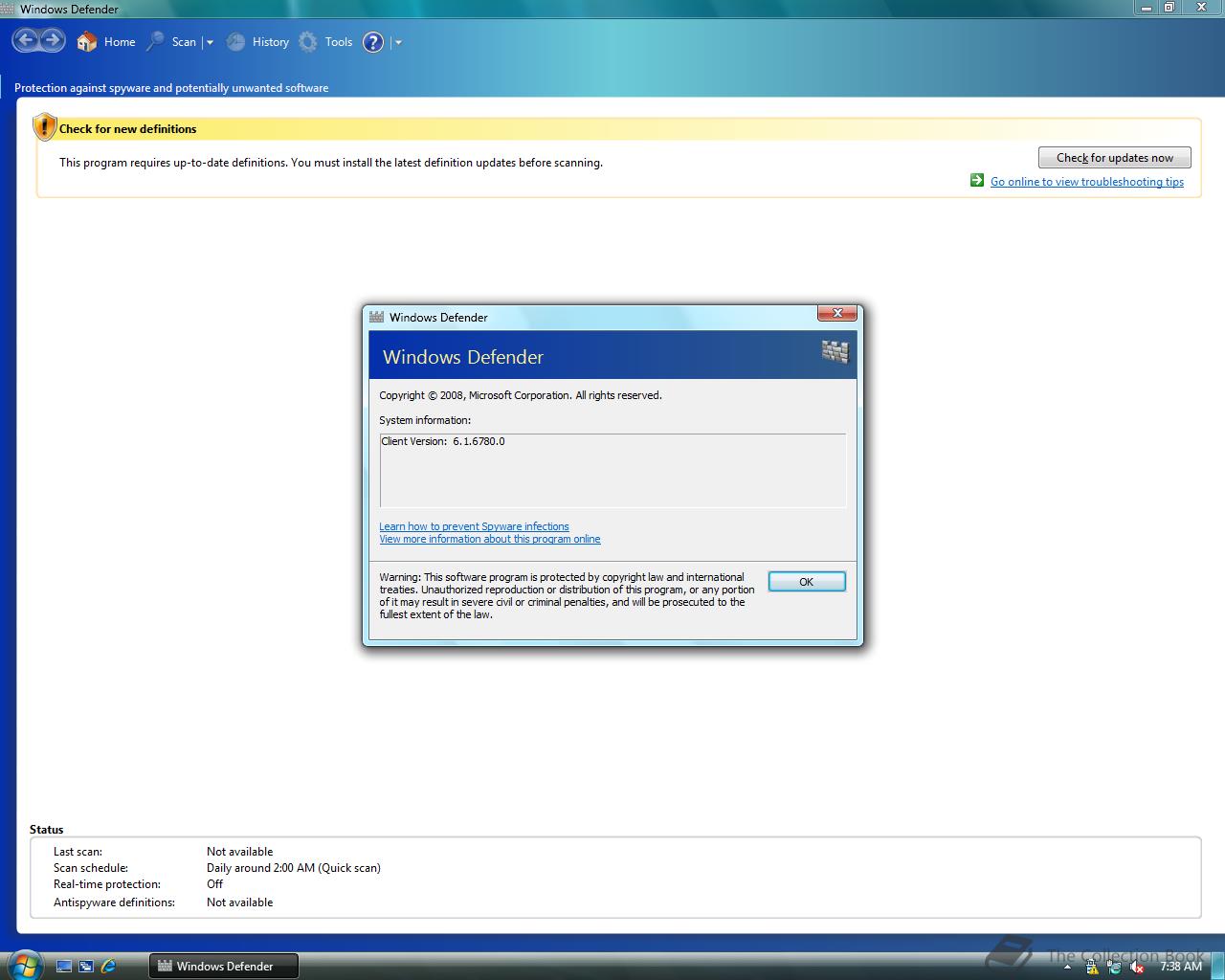Expand the Help dropdown arrow

398,42
